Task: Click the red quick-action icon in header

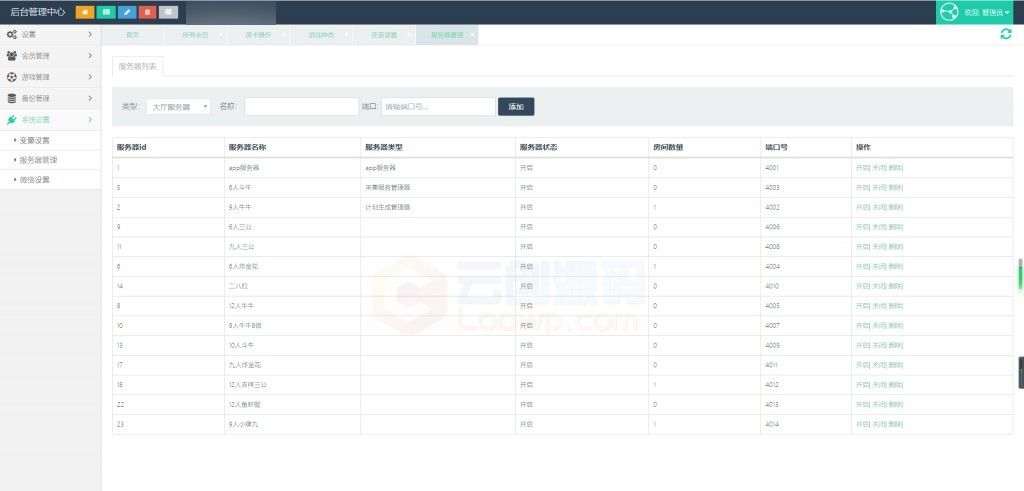Action: pyautogui.click(x=148, y=12)
